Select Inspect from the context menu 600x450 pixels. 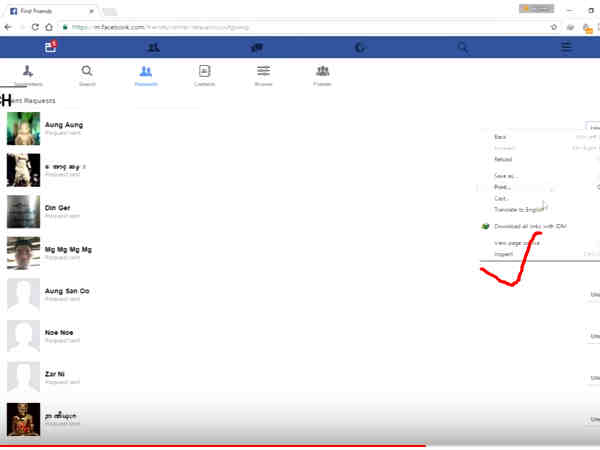pos(504,254)
